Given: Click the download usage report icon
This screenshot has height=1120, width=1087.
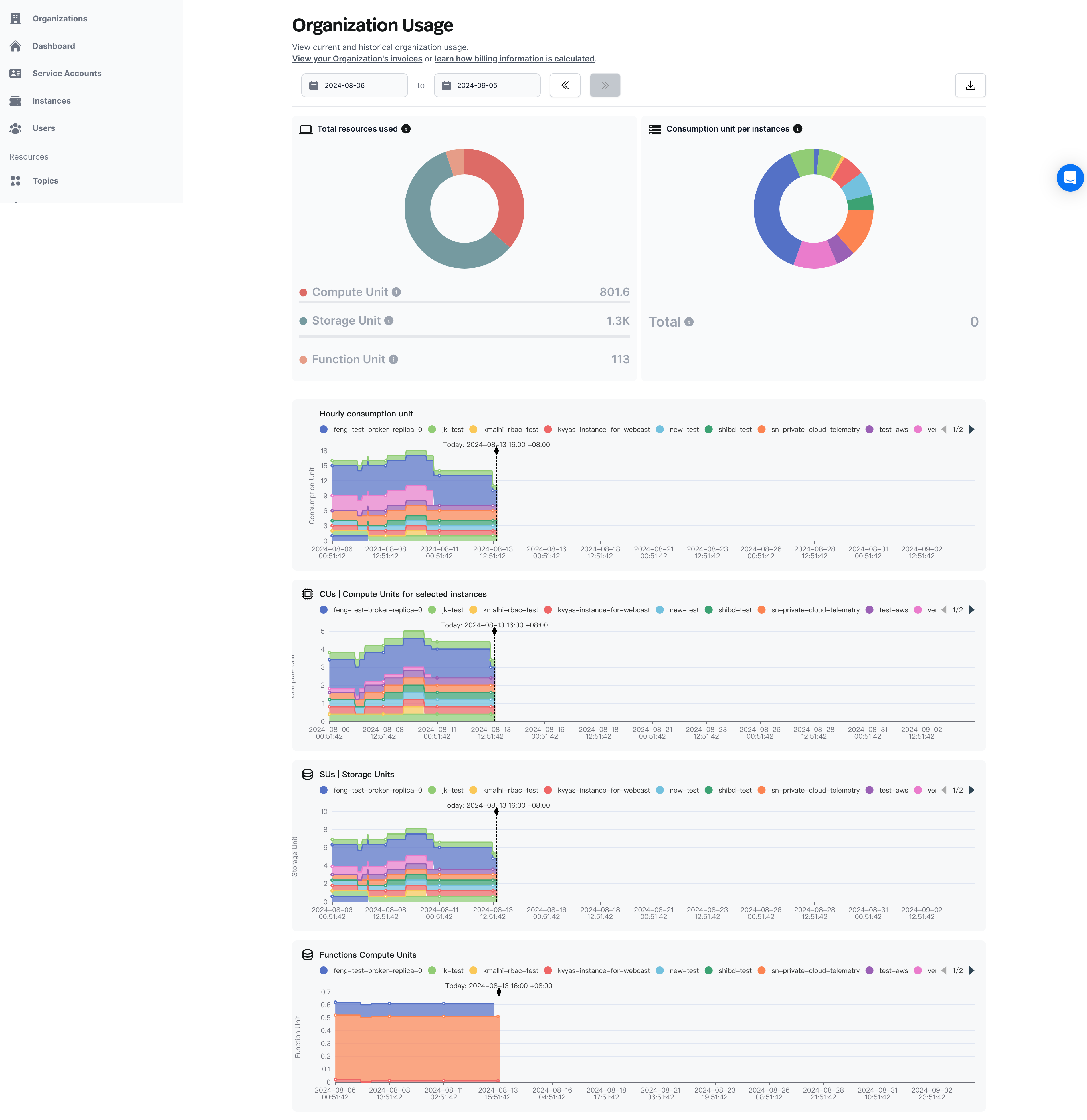Looking at the screenshot, I should pyautogui.click(x=970, y=86).
